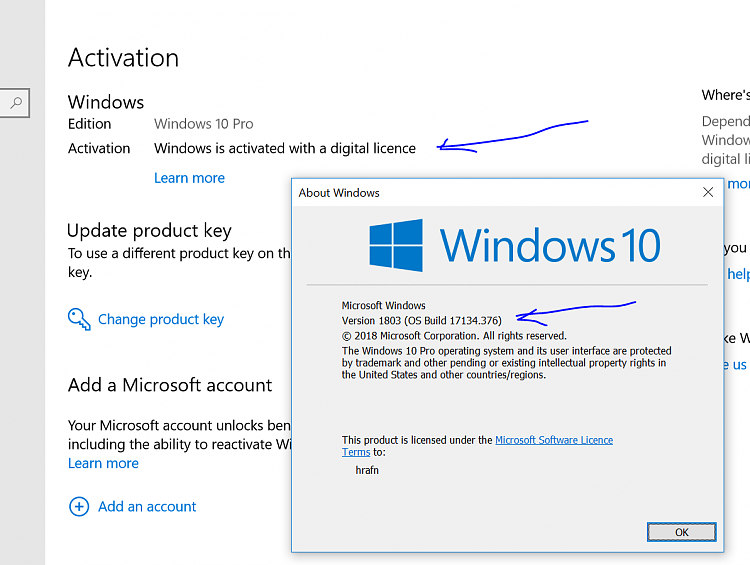
Task: Click the search magnifier icon in Settings
Action: 16,102
